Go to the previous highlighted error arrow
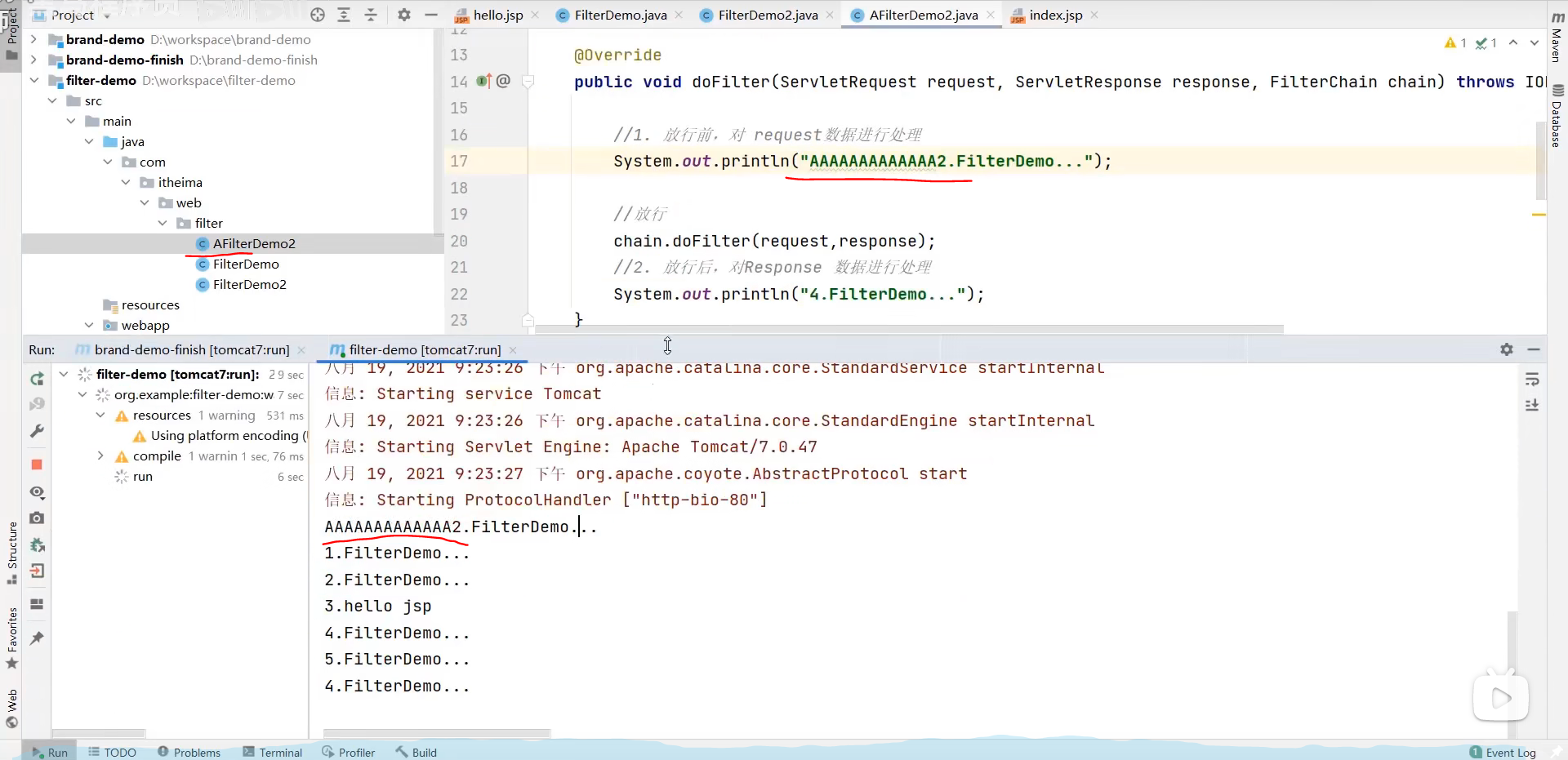The height and width of the screenshot is (760, 1568). [x=1513, y=42]
